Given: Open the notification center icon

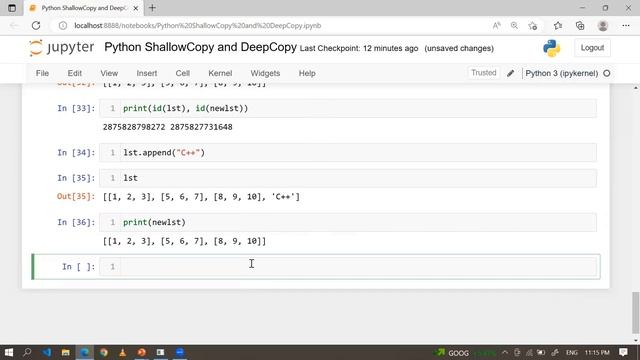Looking at the screenshot, I should pos(623,352).
